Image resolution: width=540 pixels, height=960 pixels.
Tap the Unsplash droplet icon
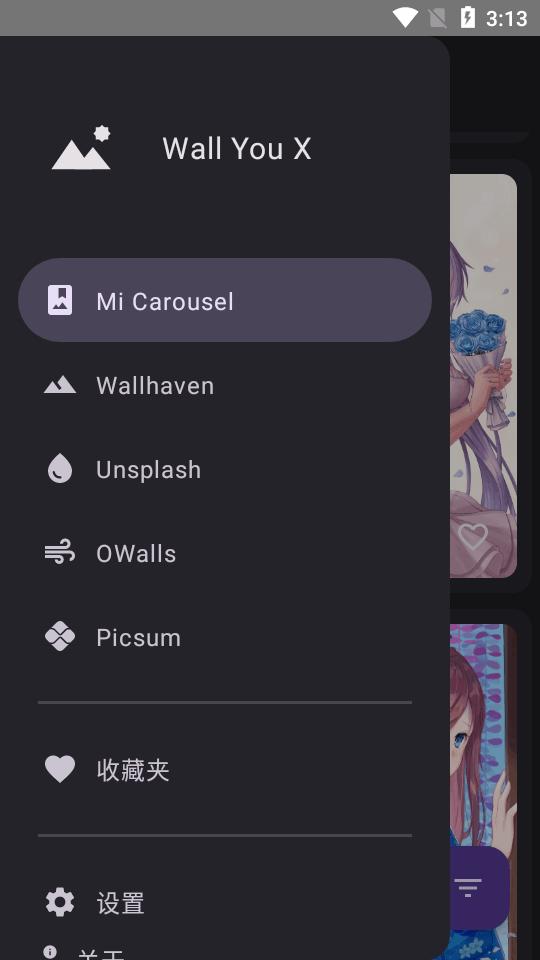60,469
